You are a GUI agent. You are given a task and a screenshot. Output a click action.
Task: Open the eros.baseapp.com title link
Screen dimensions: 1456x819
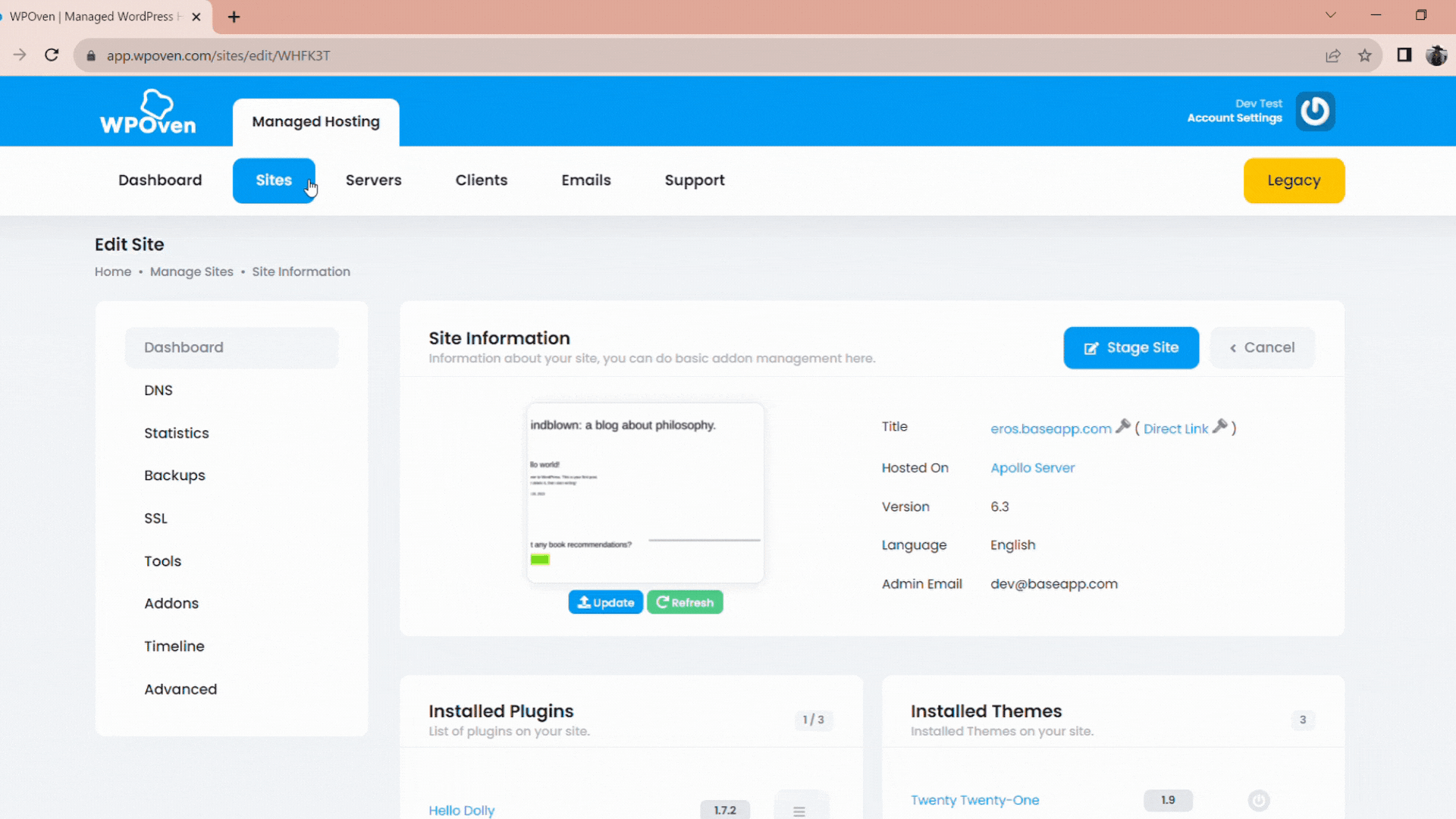pyautogui.click(x=1051, y=428)
